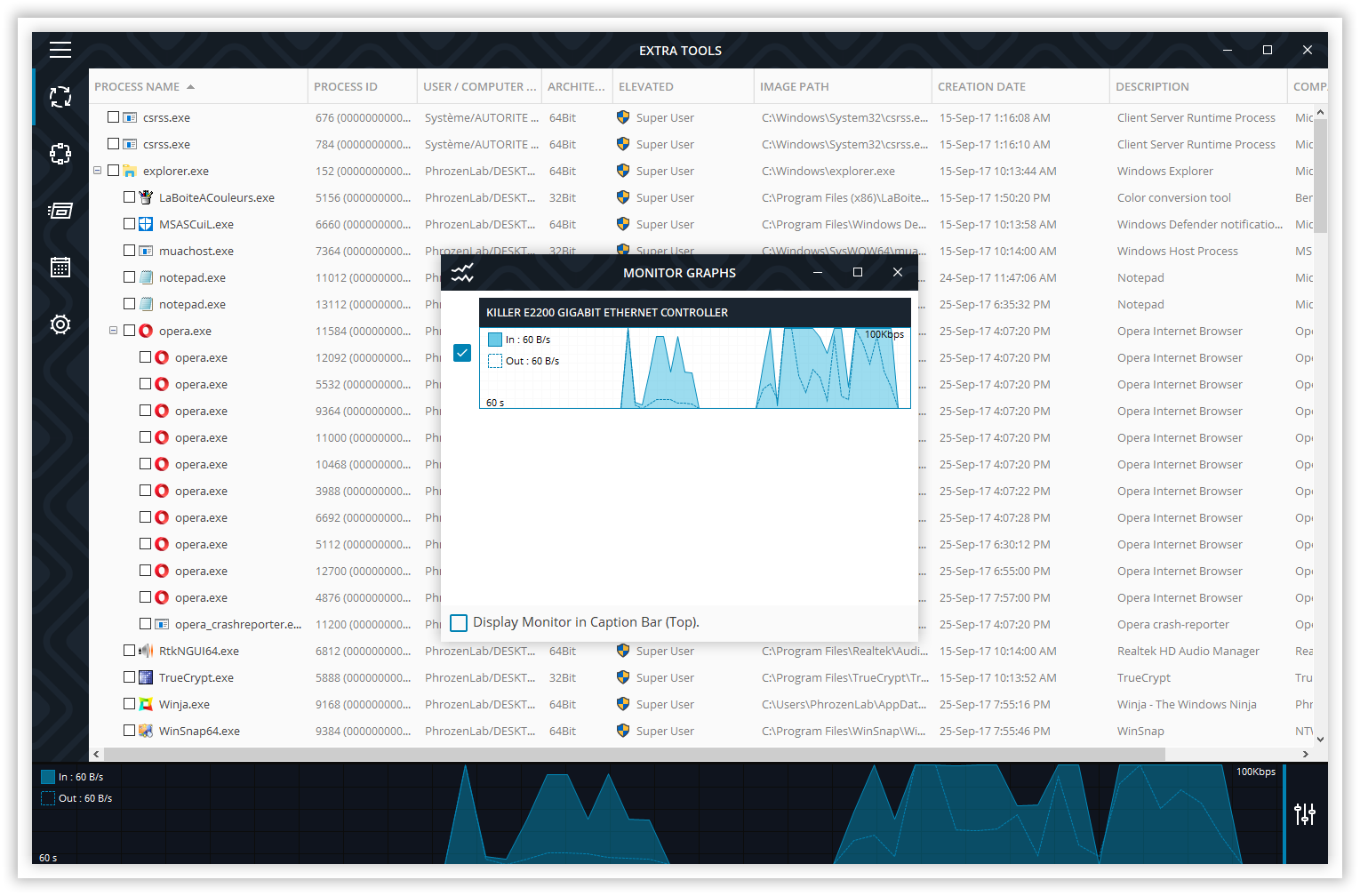Collapse the opera.exe process group
This screenshot has width=1360, height=896.
click(x=113, y=331)
